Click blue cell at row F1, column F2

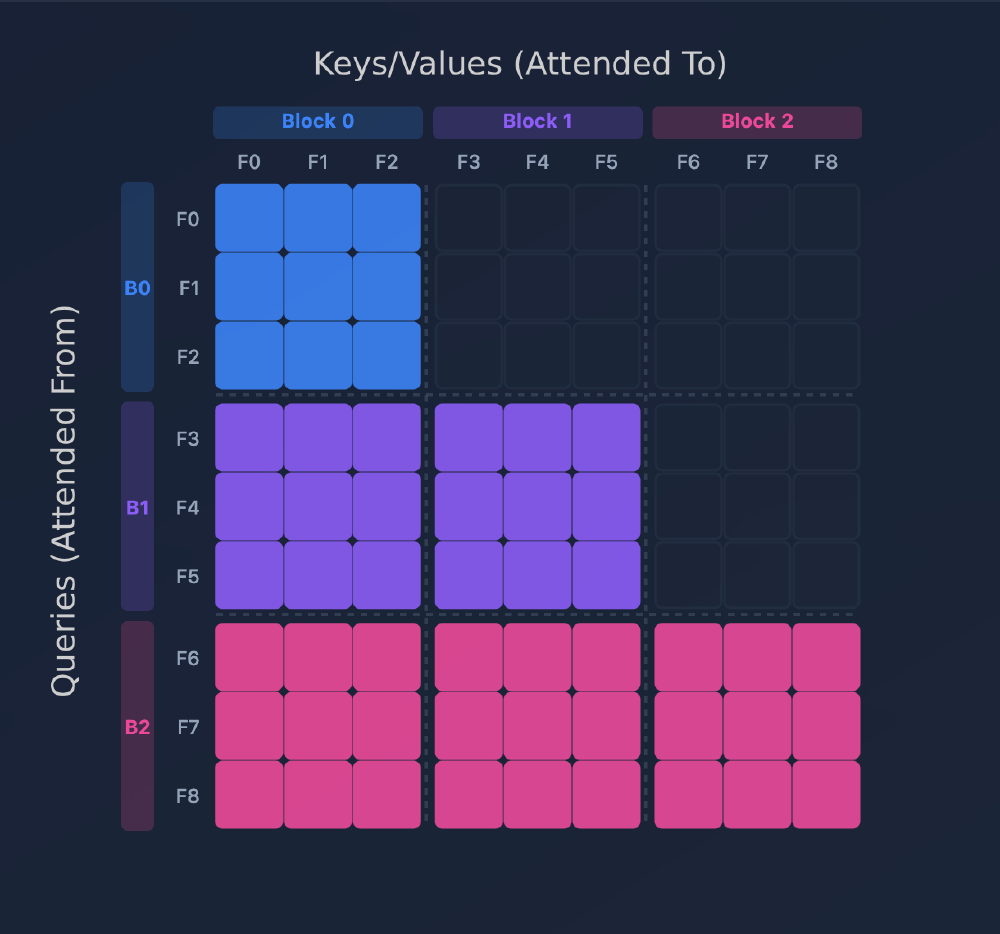click(x=387, y=287)
